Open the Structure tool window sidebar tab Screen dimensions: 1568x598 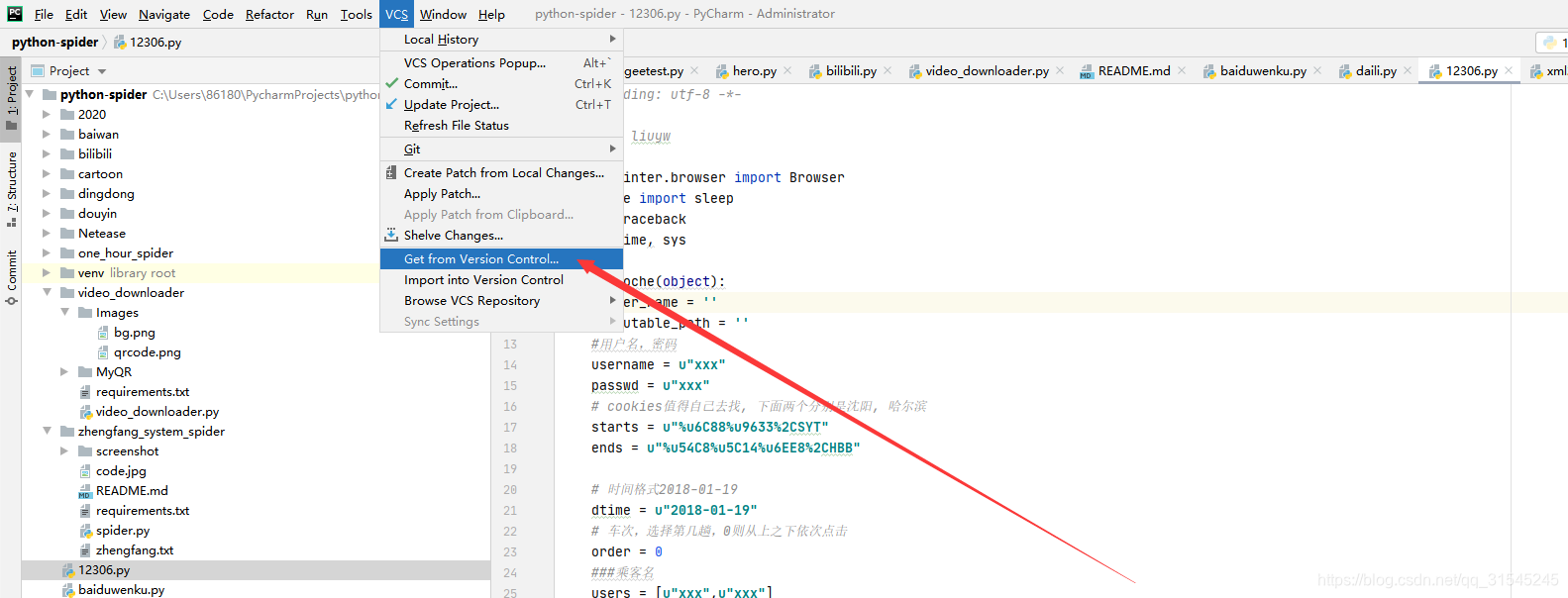click(12, 188)
